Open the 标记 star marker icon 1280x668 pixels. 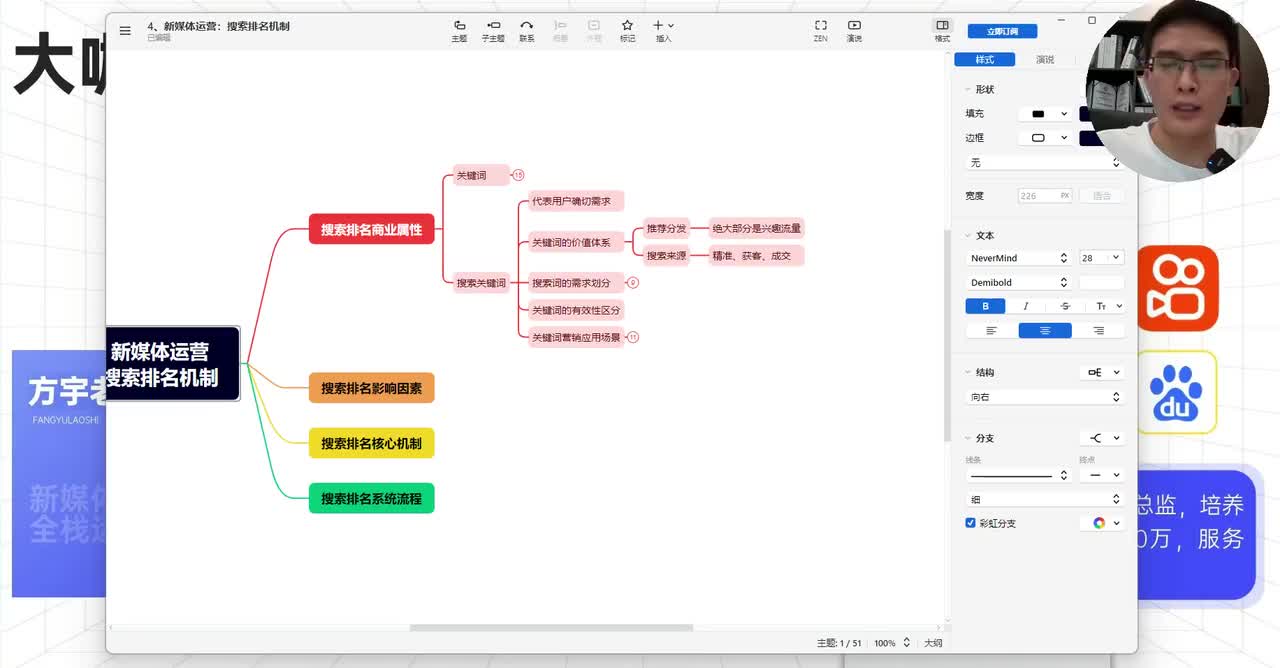(627, 30)
